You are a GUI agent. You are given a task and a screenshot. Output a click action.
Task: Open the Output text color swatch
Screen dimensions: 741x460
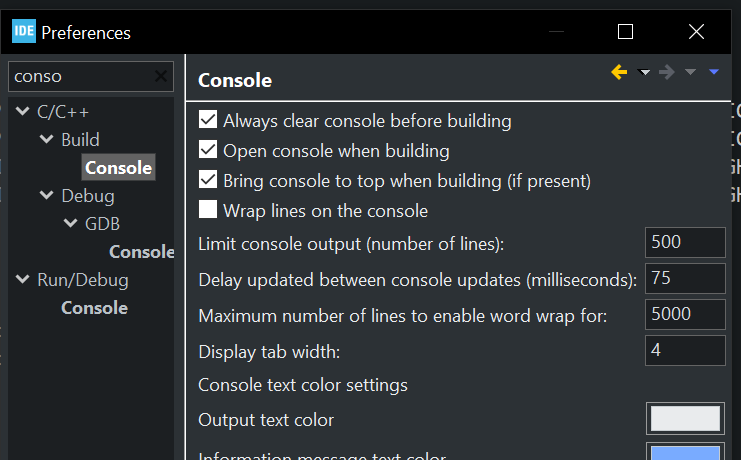(x=685, y=419)
